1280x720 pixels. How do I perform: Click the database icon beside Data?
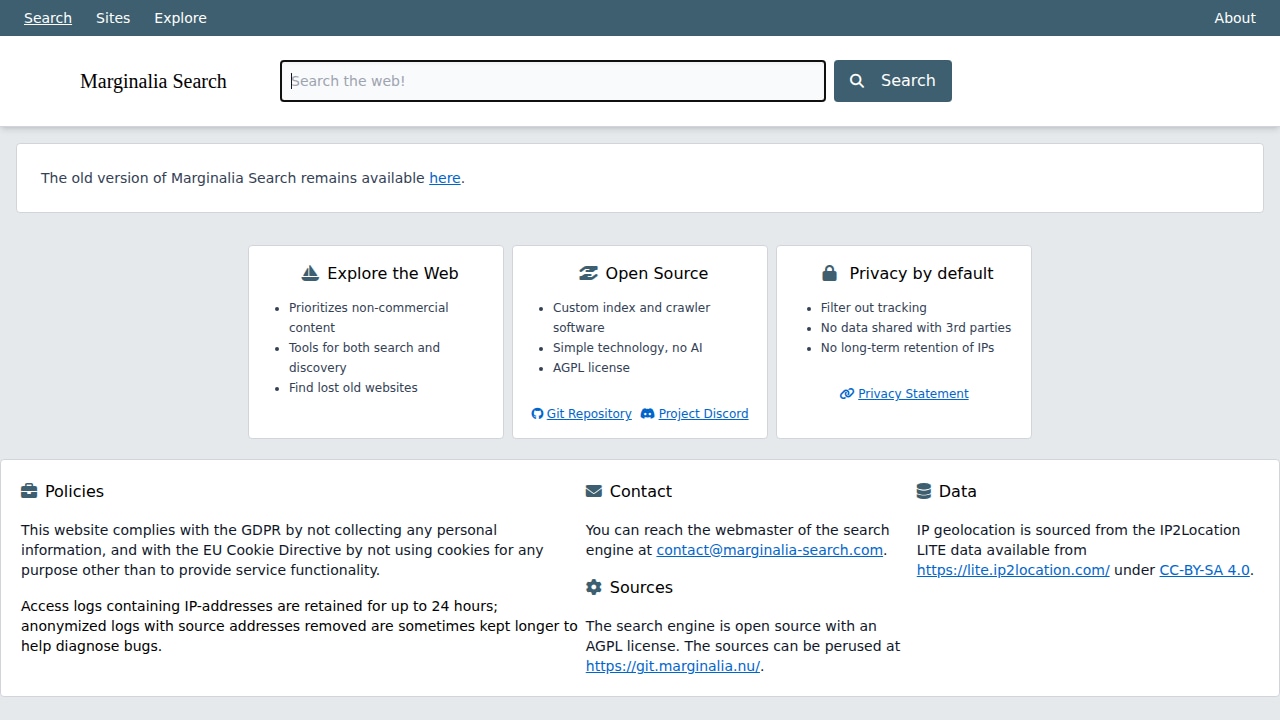click(924, 491)
